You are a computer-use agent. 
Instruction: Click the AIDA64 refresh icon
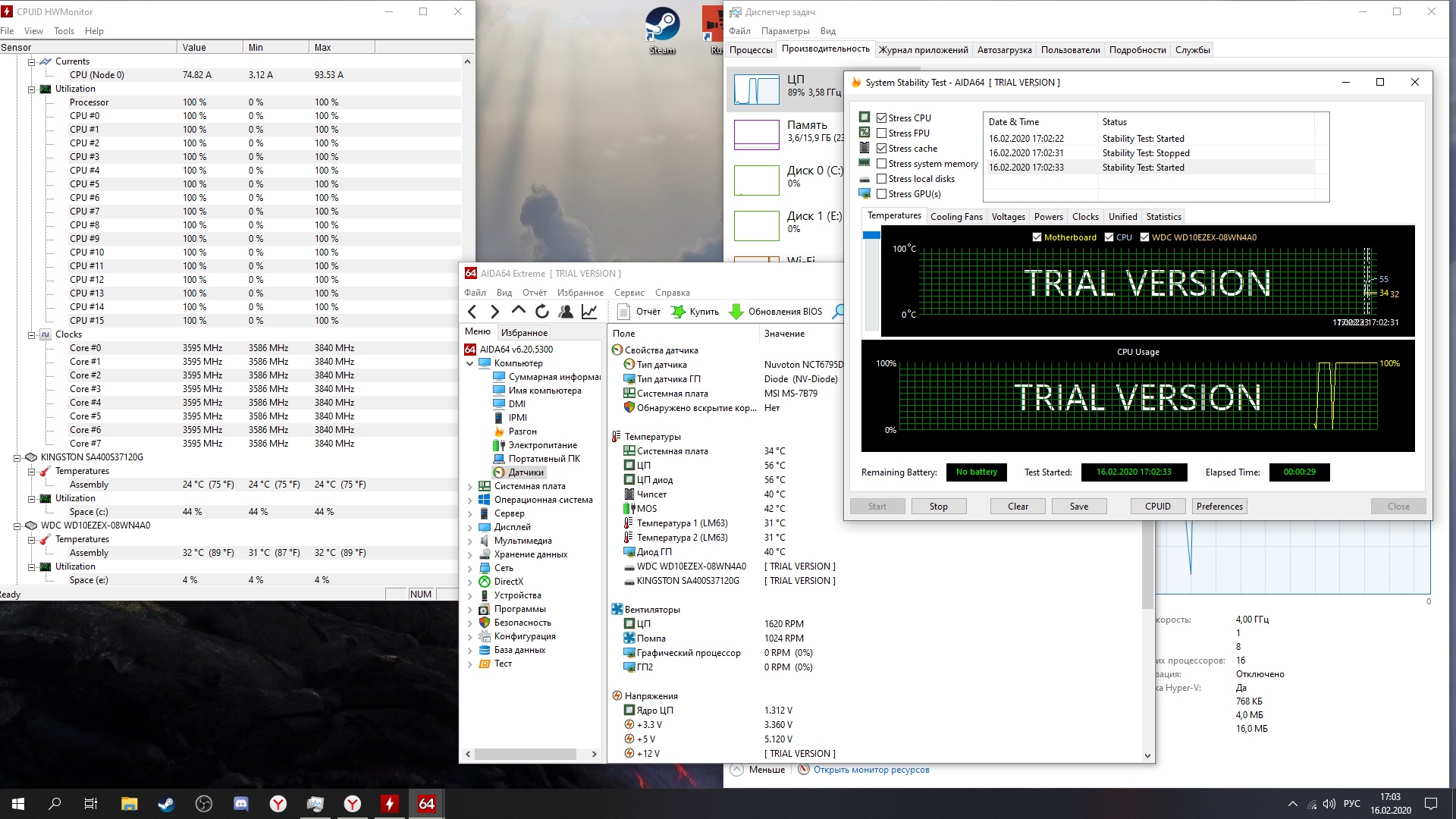tap(541, 312)
